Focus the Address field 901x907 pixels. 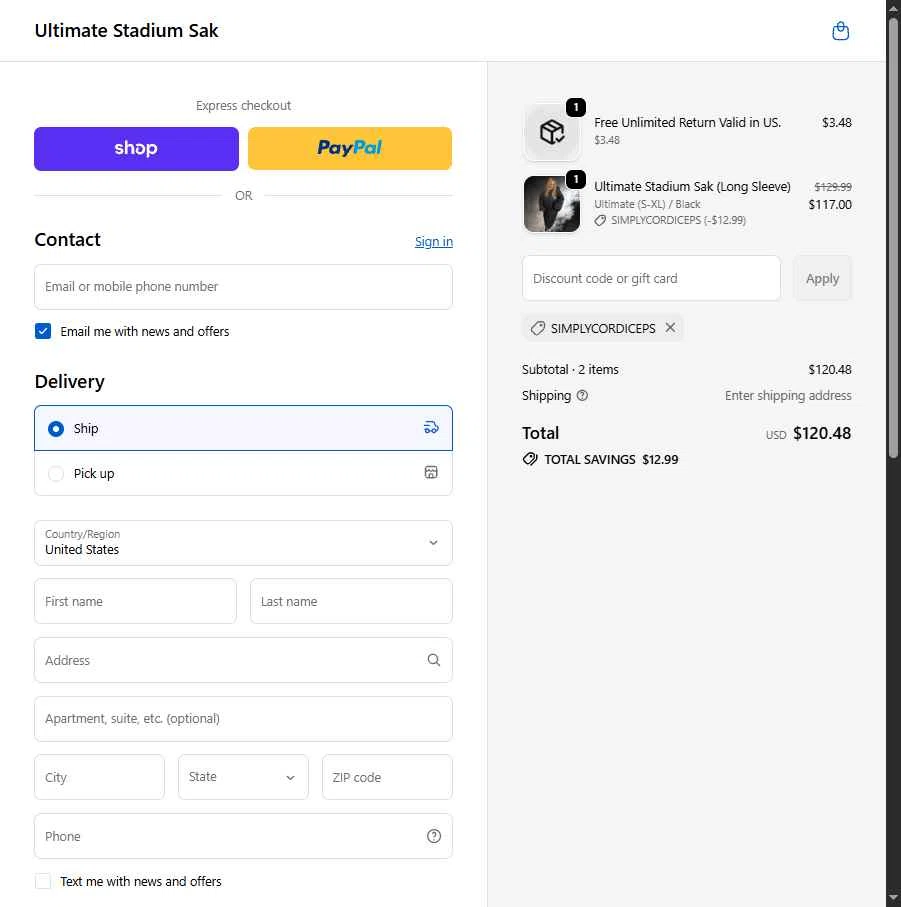coord(243,660)
